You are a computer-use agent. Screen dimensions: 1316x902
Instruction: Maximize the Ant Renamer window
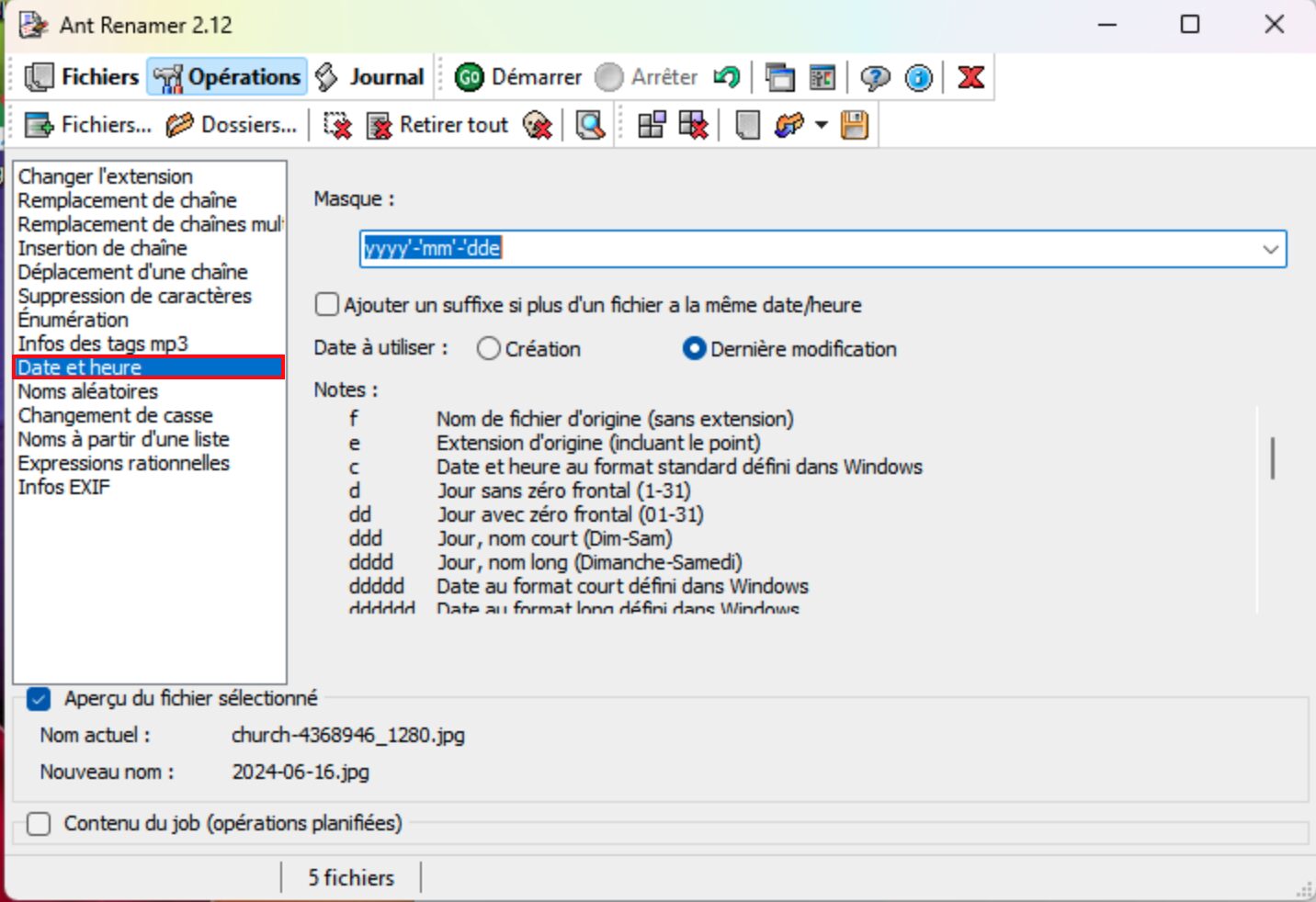tap(1190, 25)
